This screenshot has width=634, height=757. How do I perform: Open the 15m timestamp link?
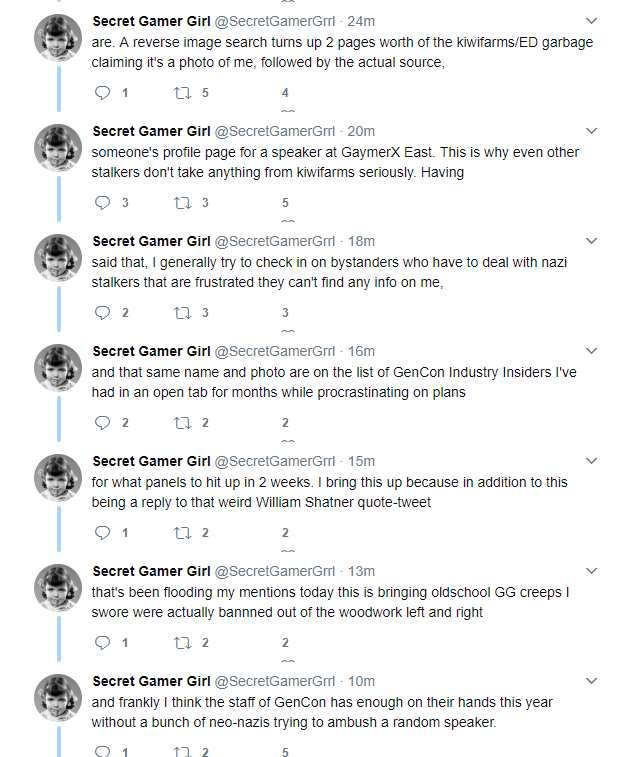(361, 461)
